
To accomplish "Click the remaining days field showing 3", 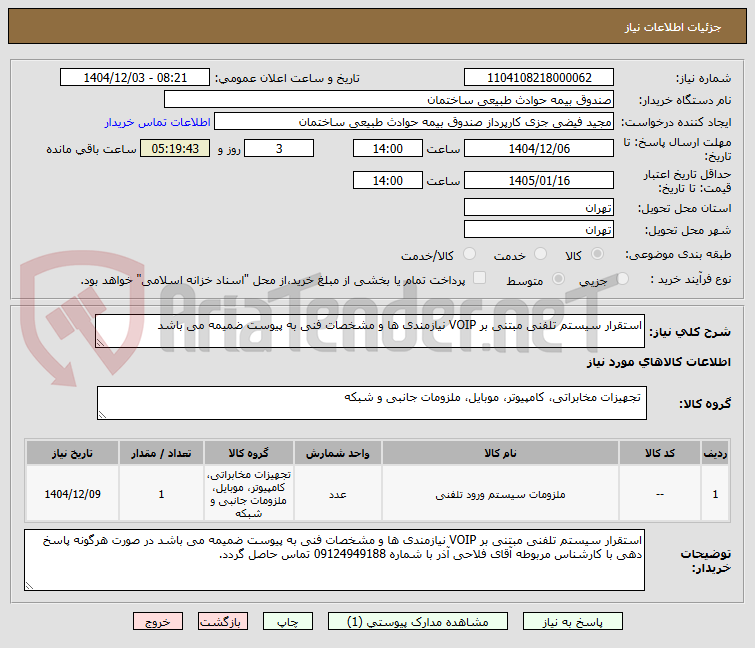I will tap(279, 148).
